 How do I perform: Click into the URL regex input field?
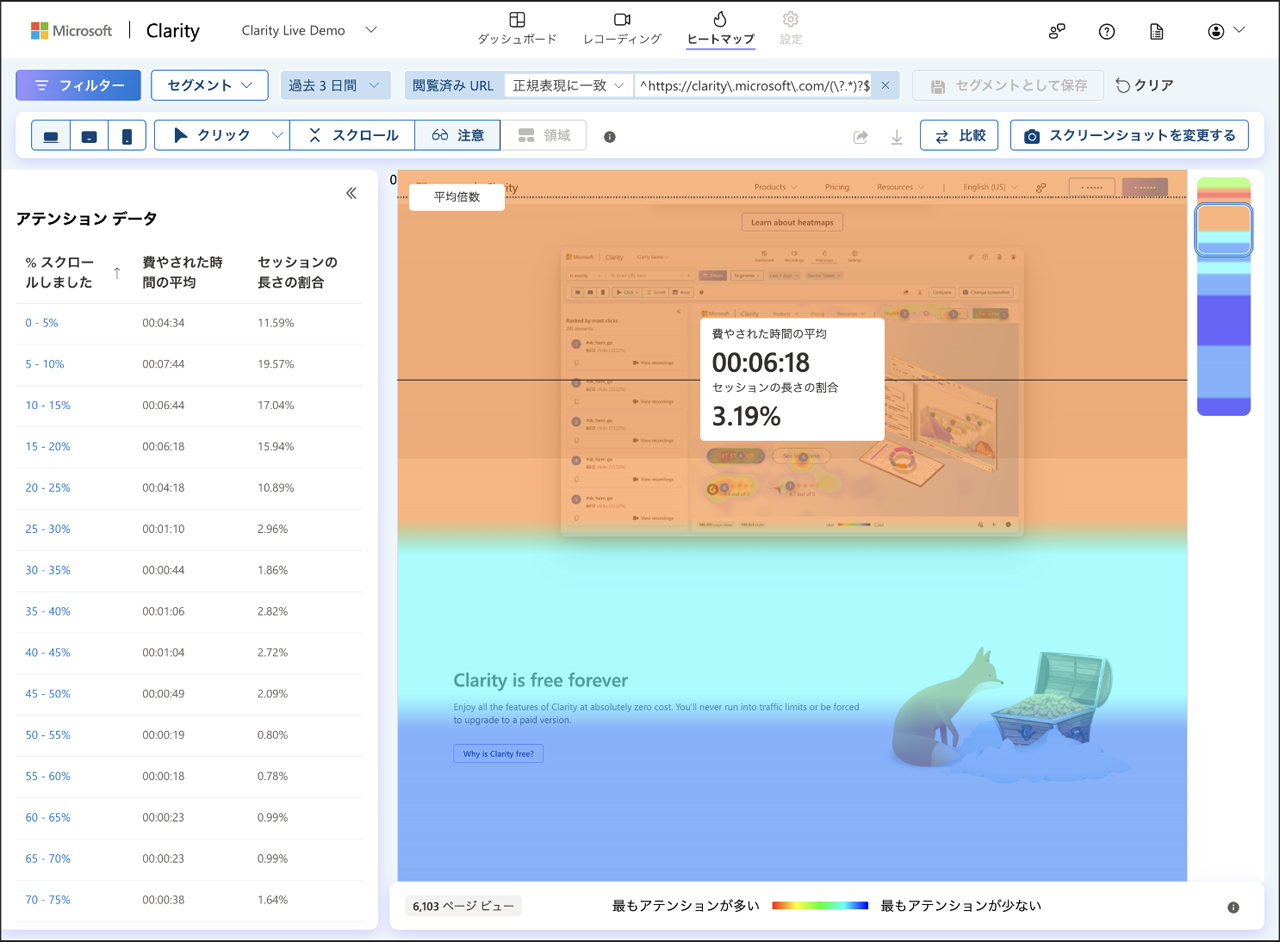(755, 86)
